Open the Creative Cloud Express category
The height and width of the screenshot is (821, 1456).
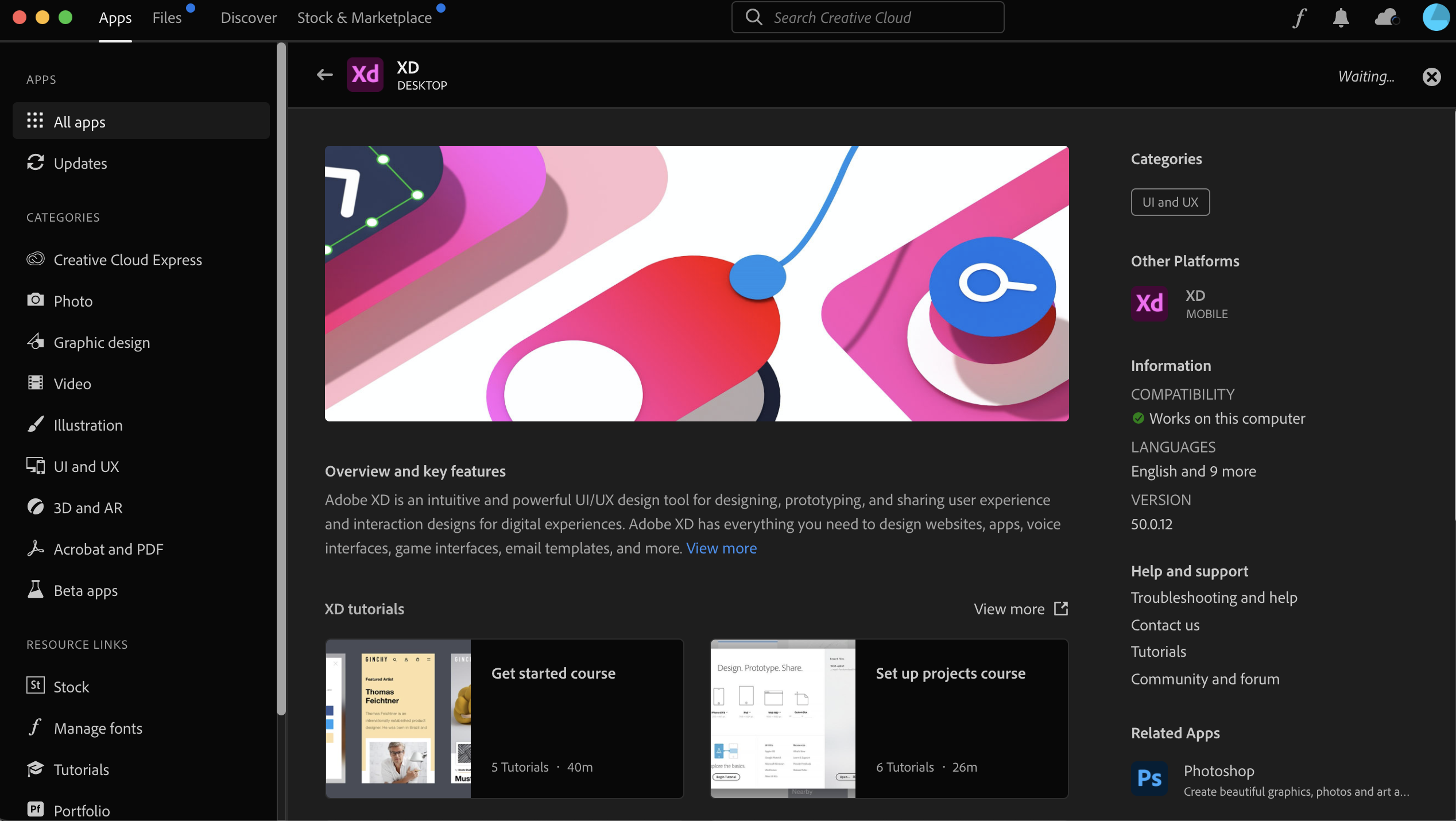pos(127,260)
